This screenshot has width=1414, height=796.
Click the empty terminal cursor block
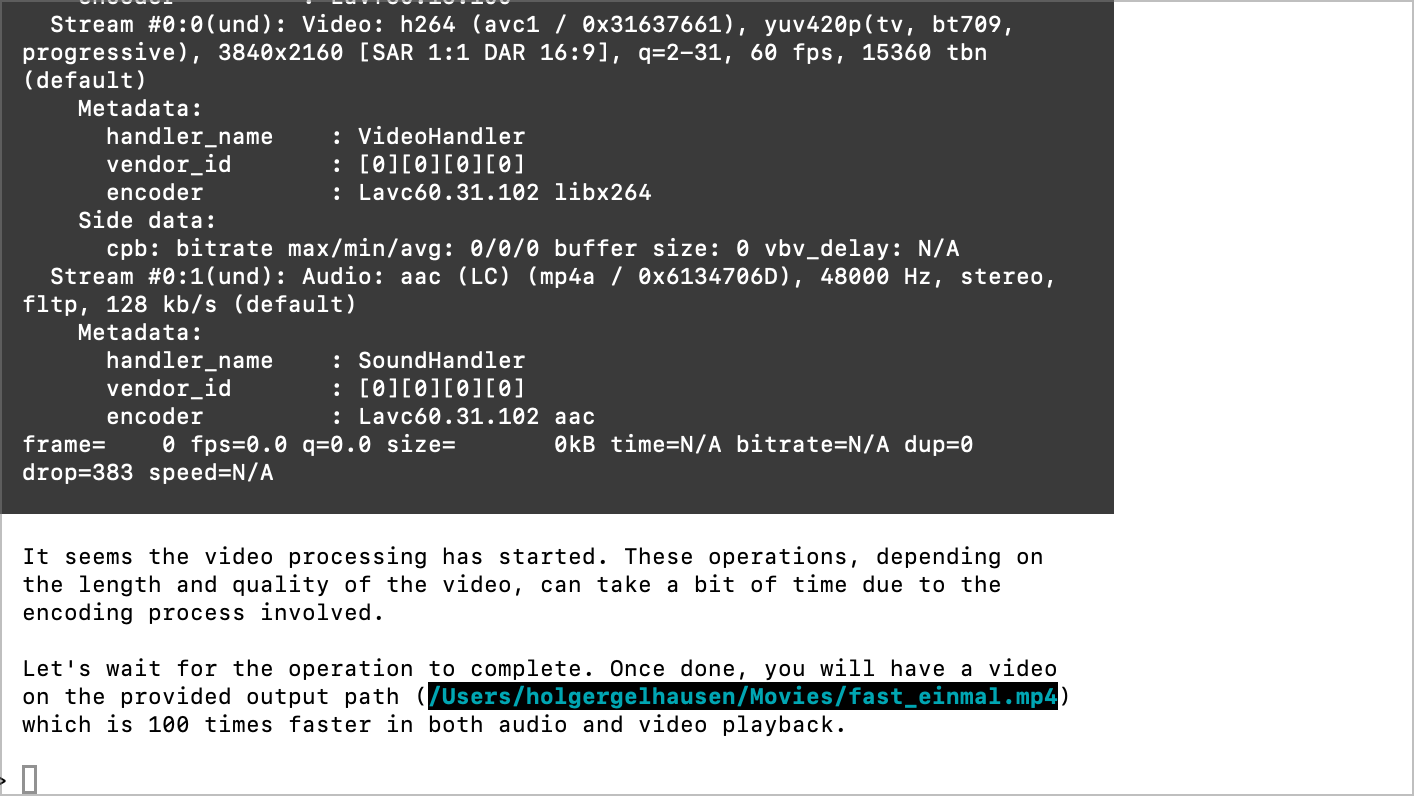coord(30,780)
